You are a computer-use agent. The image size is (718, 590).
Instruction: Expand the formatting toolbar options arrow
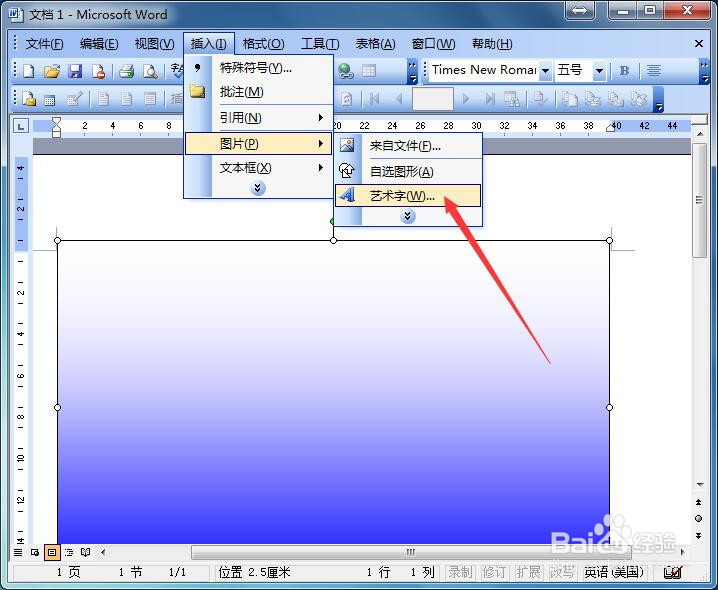point(704,71)
